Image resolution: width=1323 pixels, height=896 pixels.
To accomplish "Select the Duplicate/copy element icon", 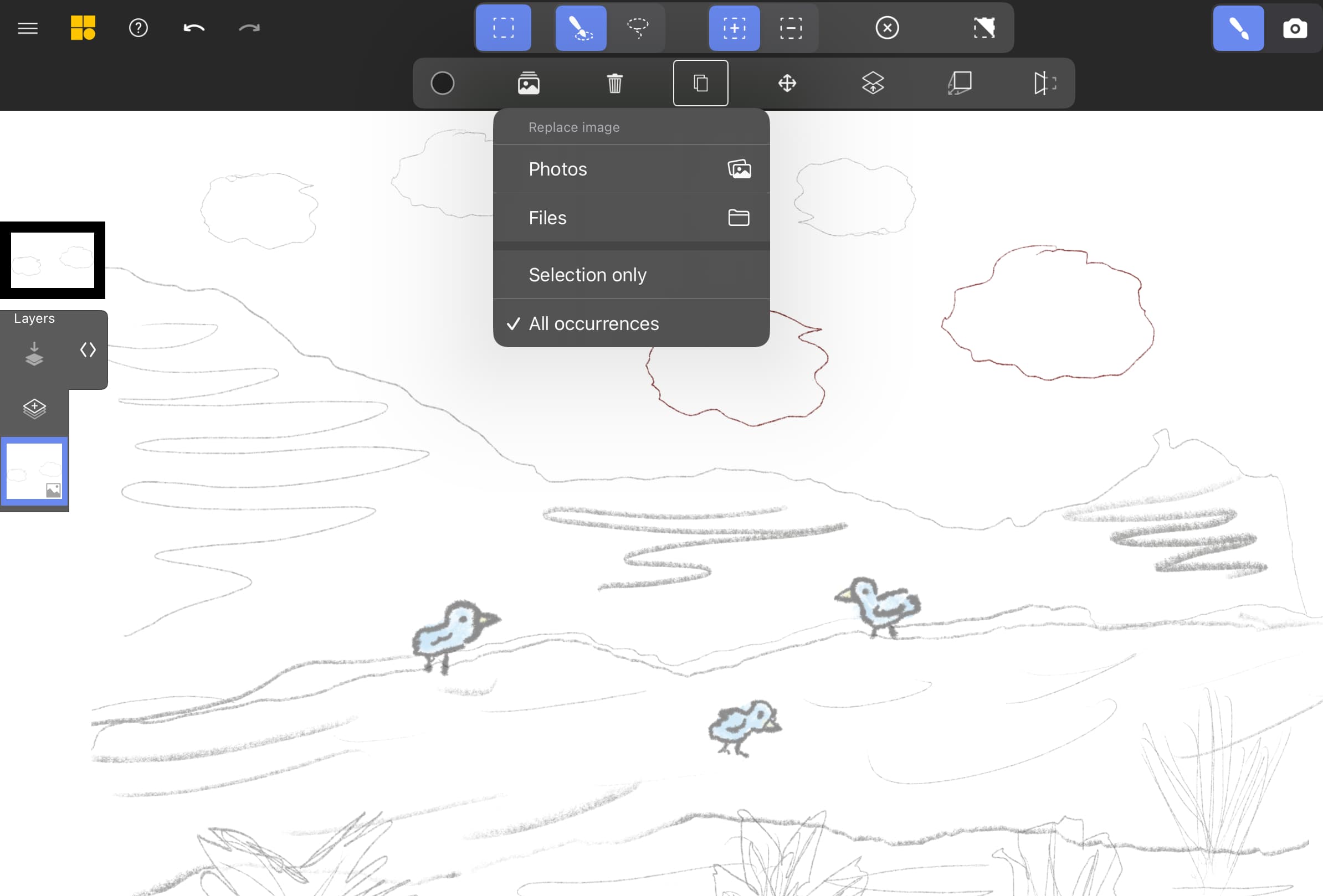I will [x=701, y=83].
